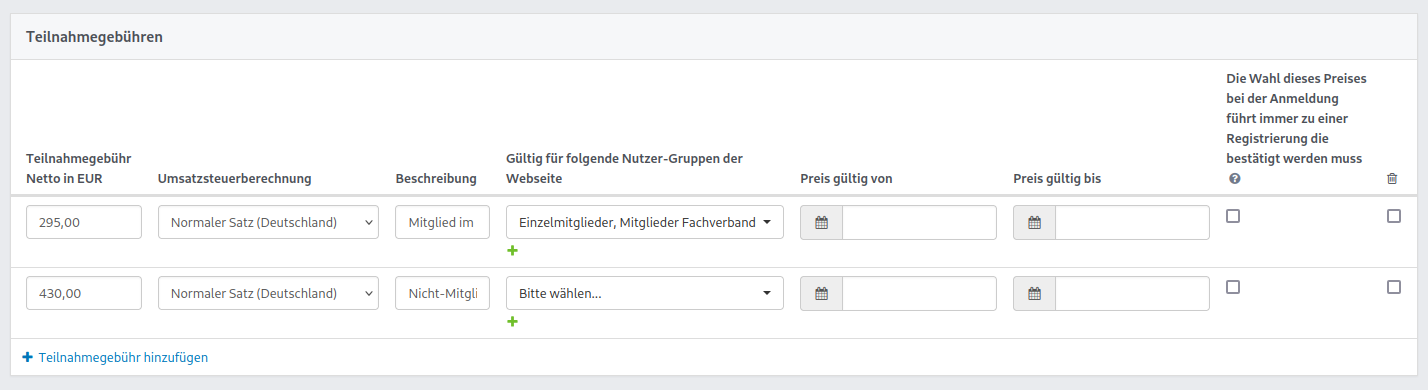1428x390 pixels.
Task: Enable confirmation-required checkbox for 430,00 fee
Action: click(x=1233, y=287)
